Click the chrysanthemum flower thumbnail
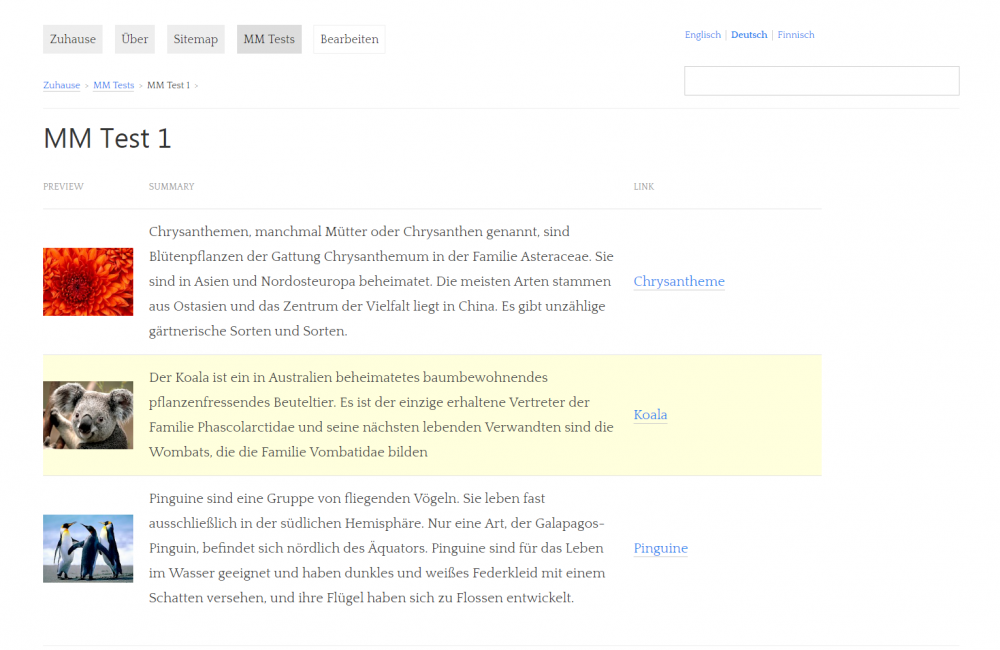 (x=88, y=281)
